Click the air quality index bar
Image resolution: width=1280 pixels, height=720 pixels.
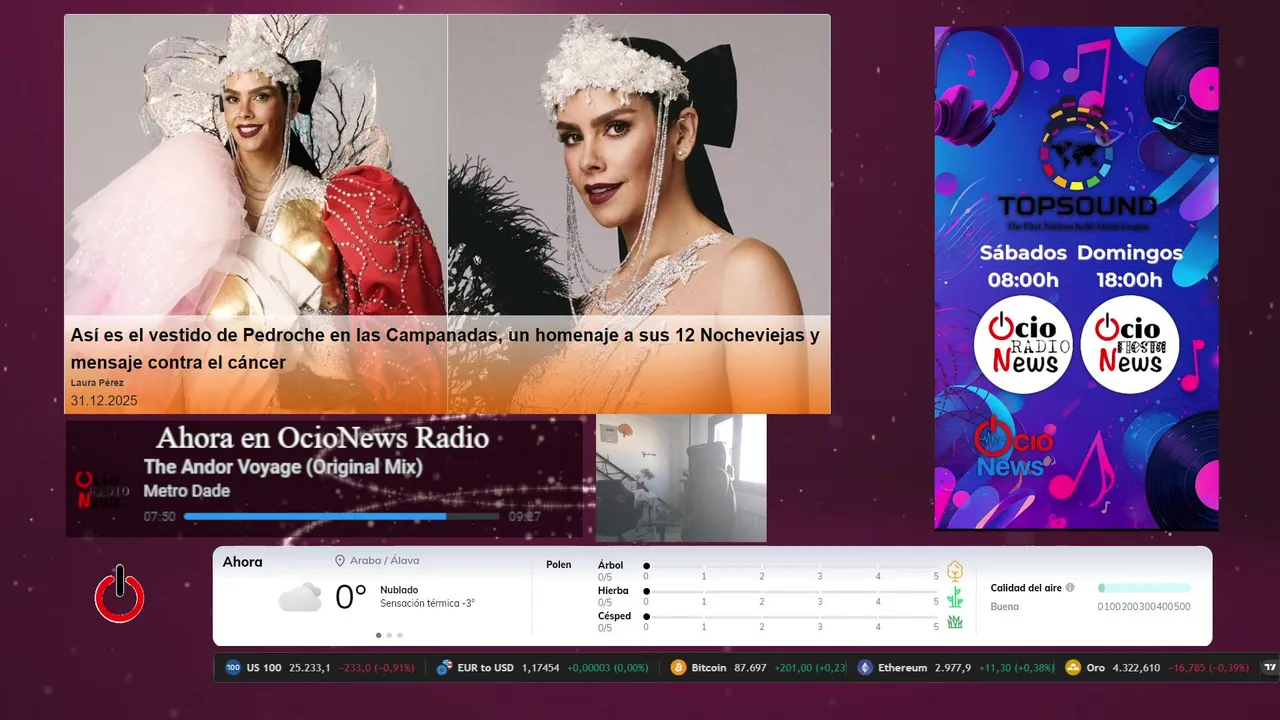(x=1144, y=588)
